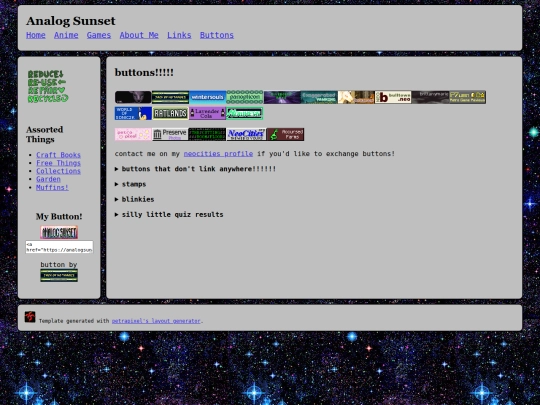
Task: Click the World of Sorcery button
Action: point(133,113)
